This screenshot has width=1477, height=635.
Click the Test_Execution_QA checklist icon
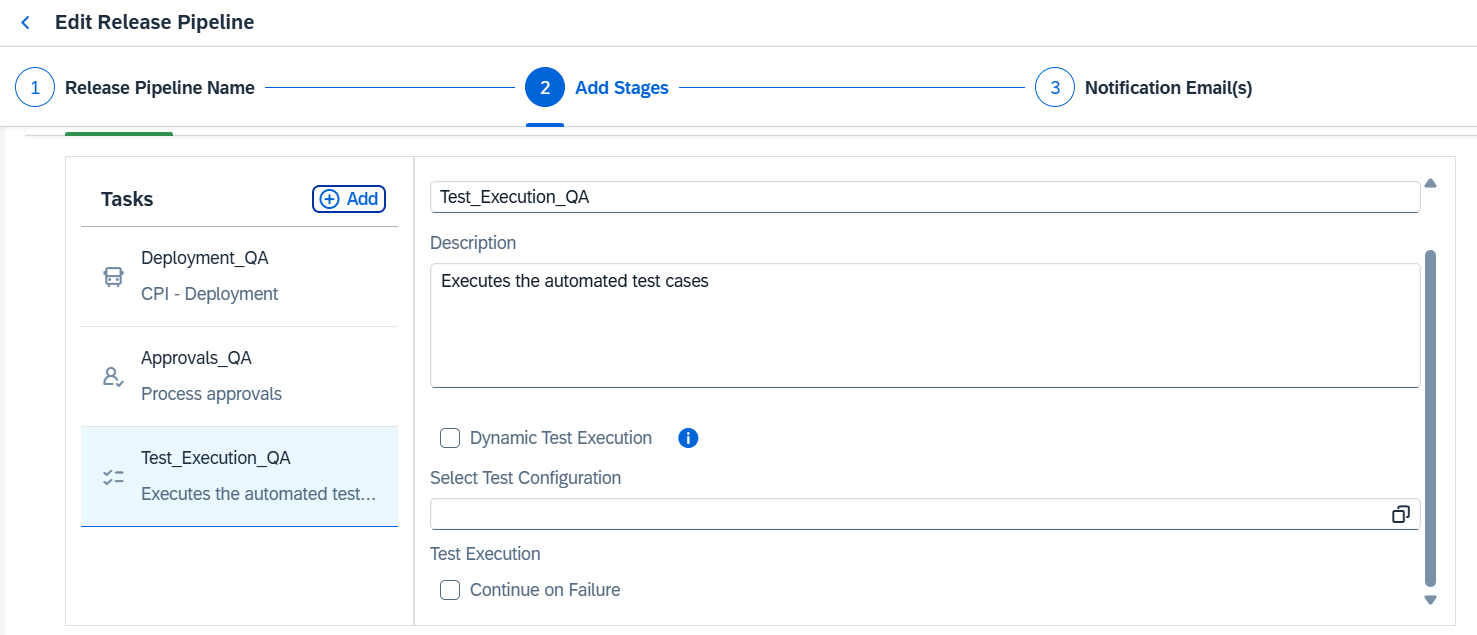tap(114, 477)
